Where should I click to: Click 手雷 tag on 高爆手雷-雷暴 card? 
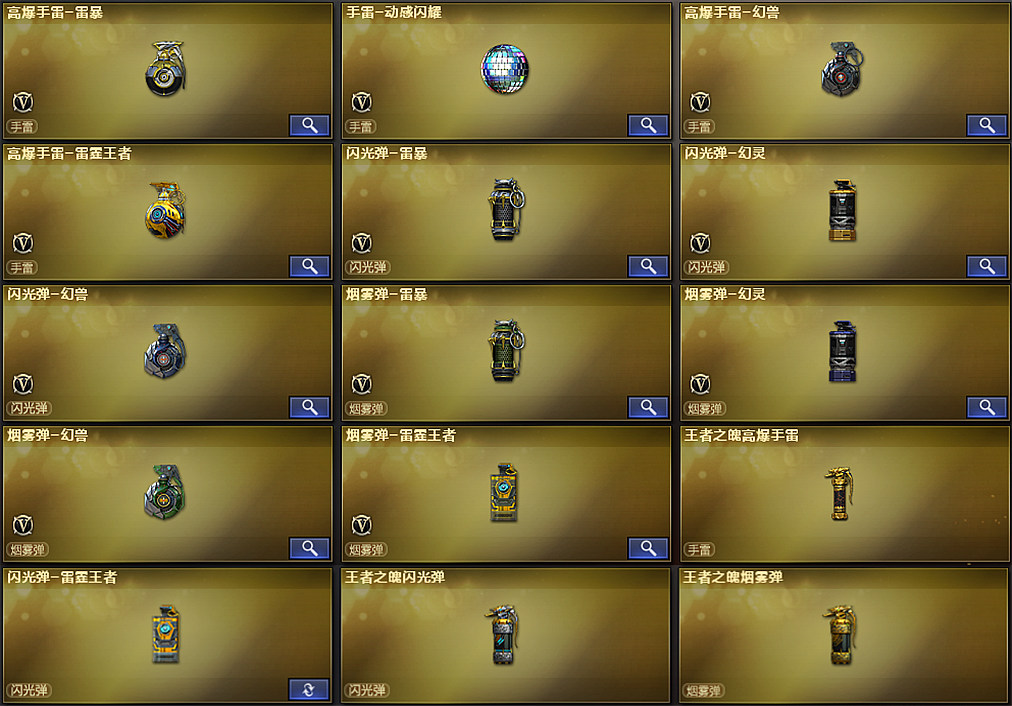(22, 126)
